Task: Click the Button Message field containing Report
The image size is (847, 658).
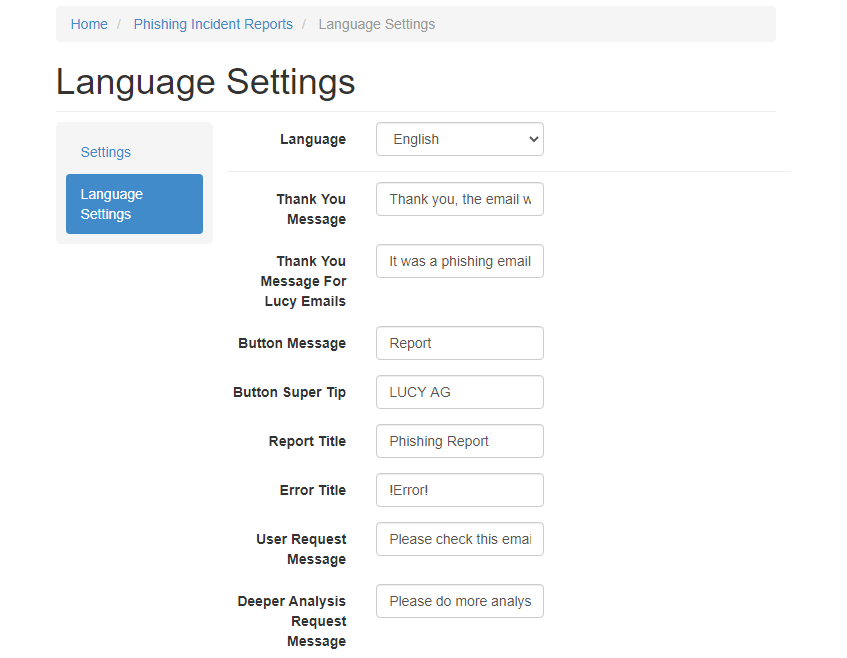Action: point(460,343)
